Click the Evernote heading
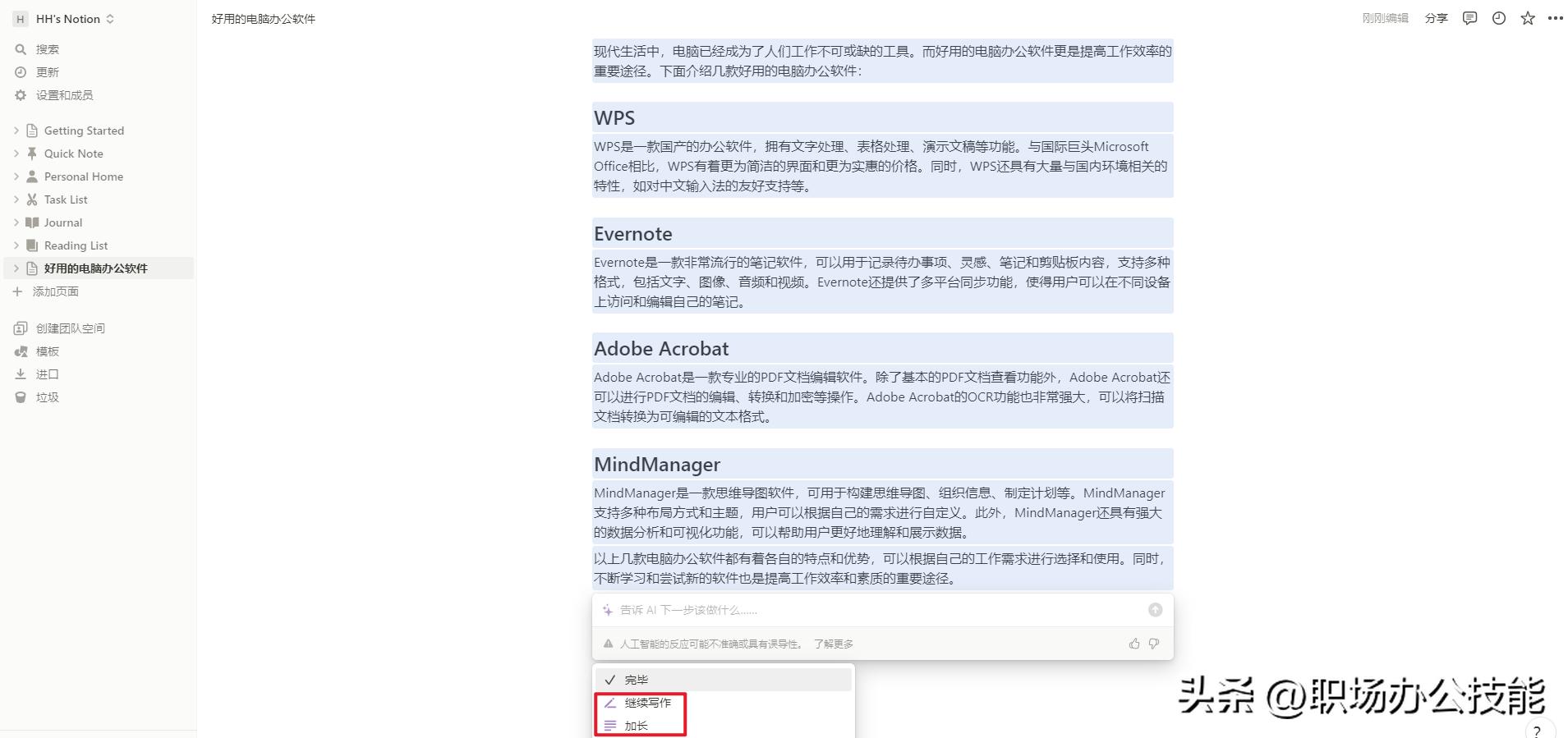 pos(633,234)
